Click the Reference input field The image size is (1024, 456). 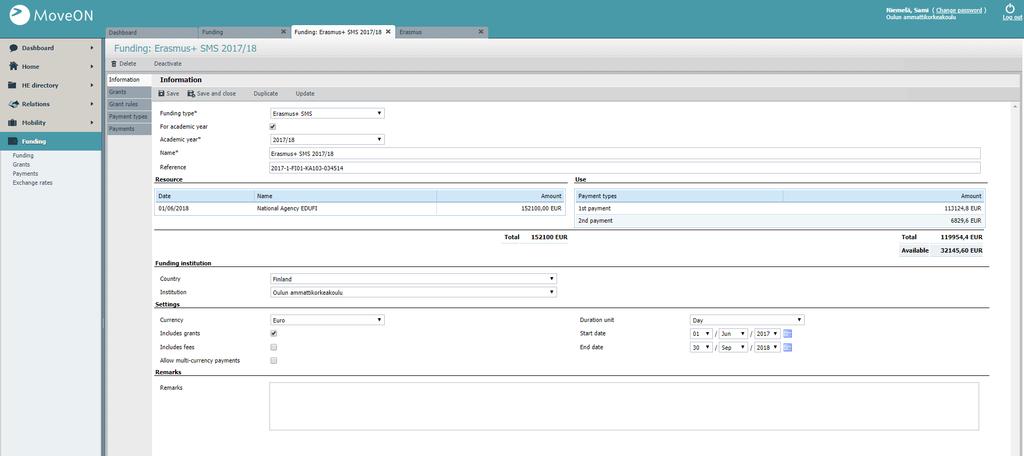point(625,167)
